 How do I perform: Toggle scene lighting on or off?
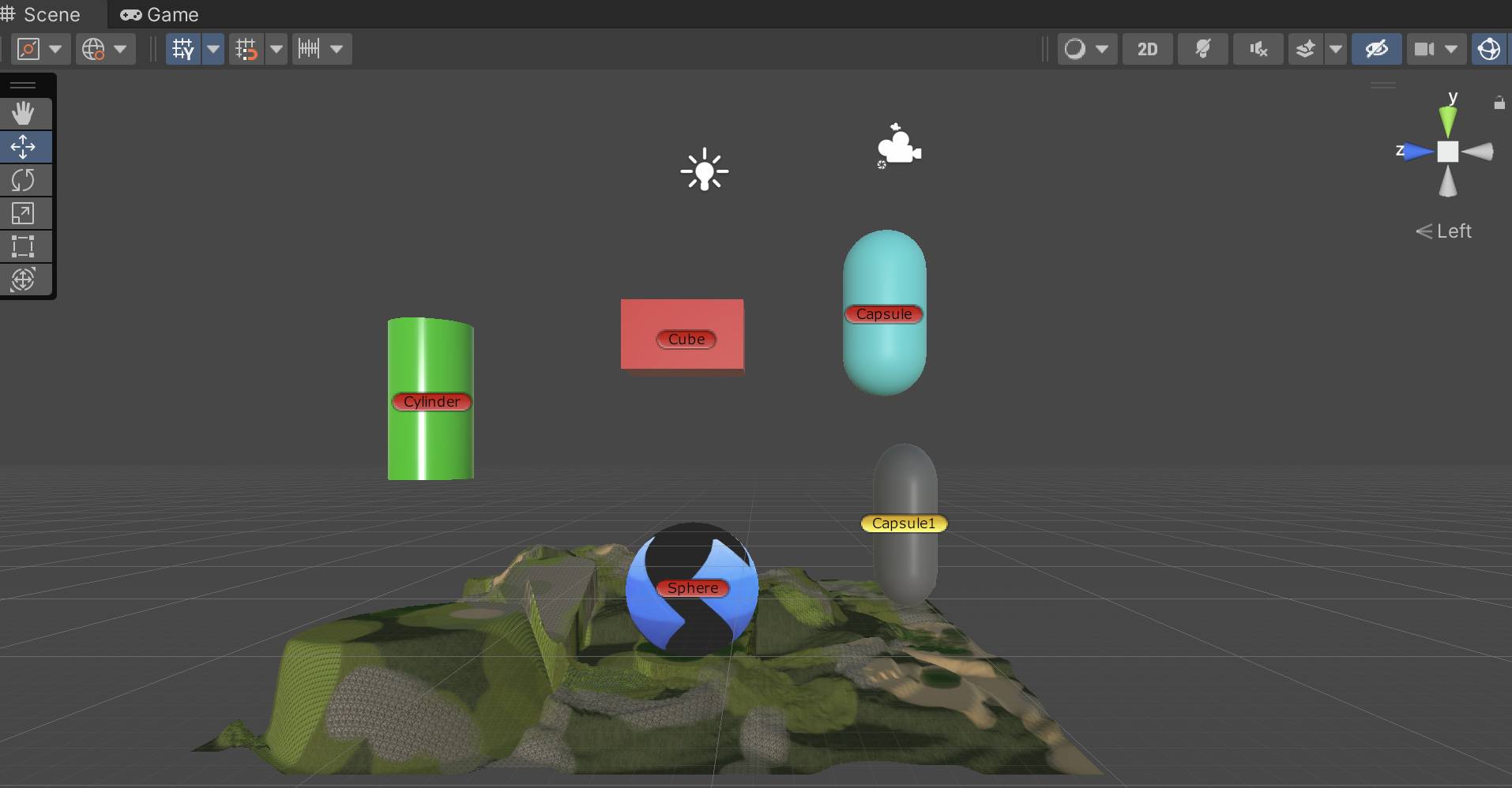tap(1202, 48)
